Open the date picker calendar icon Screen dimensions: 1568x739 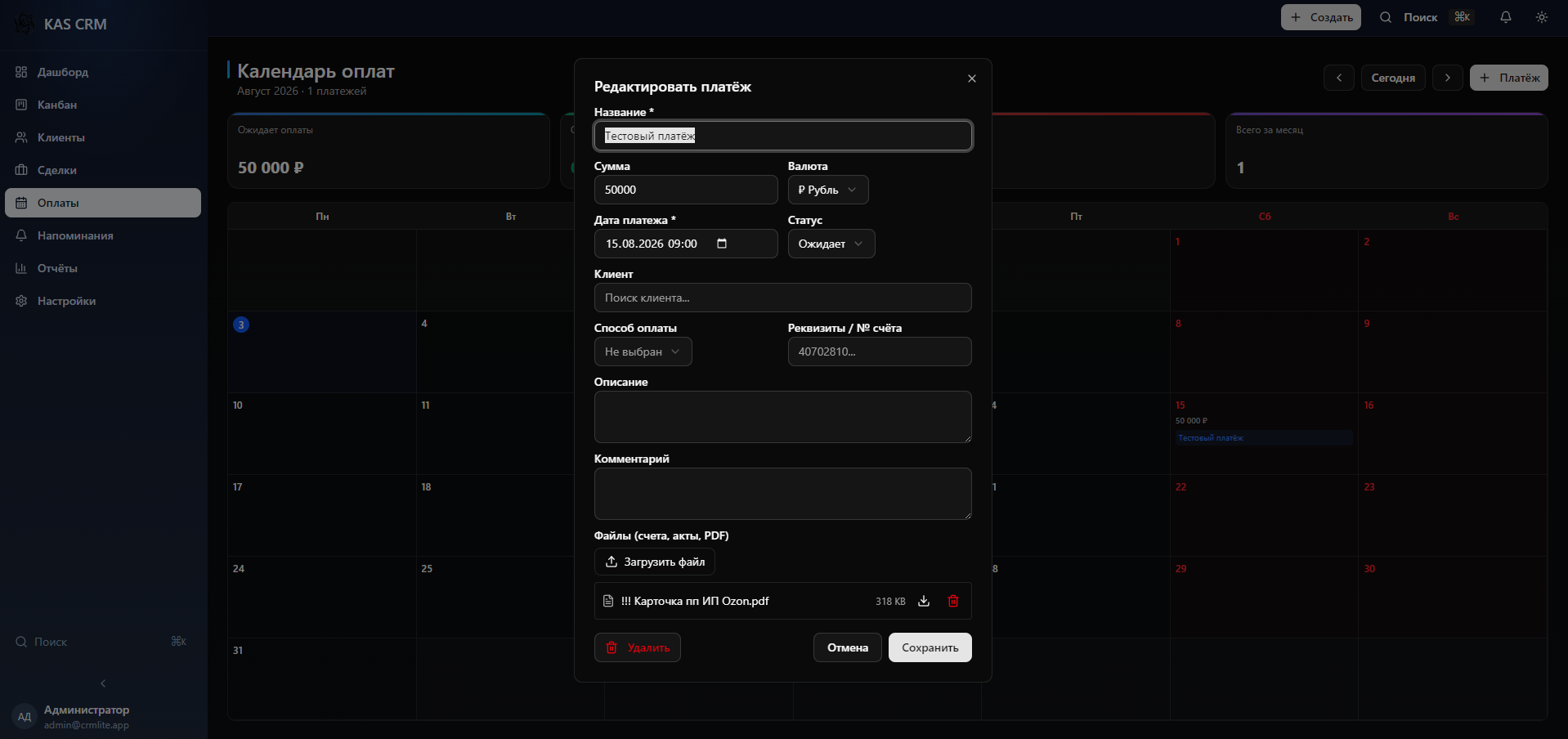pos(722,244)
